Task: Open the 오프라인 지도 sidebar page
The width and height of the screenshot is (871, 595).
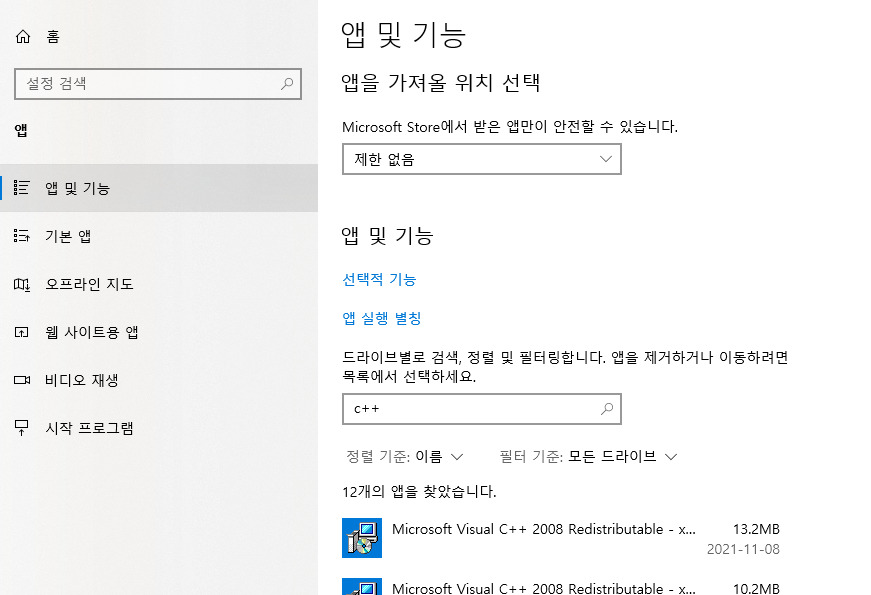Action: 159,284
